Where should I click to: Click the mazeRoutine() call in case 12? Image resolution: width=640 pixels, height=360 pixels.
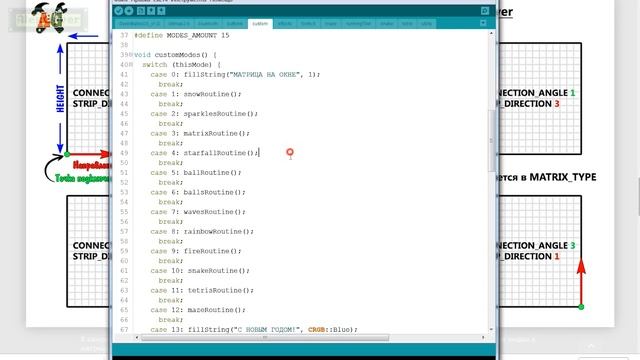point(216,310)
